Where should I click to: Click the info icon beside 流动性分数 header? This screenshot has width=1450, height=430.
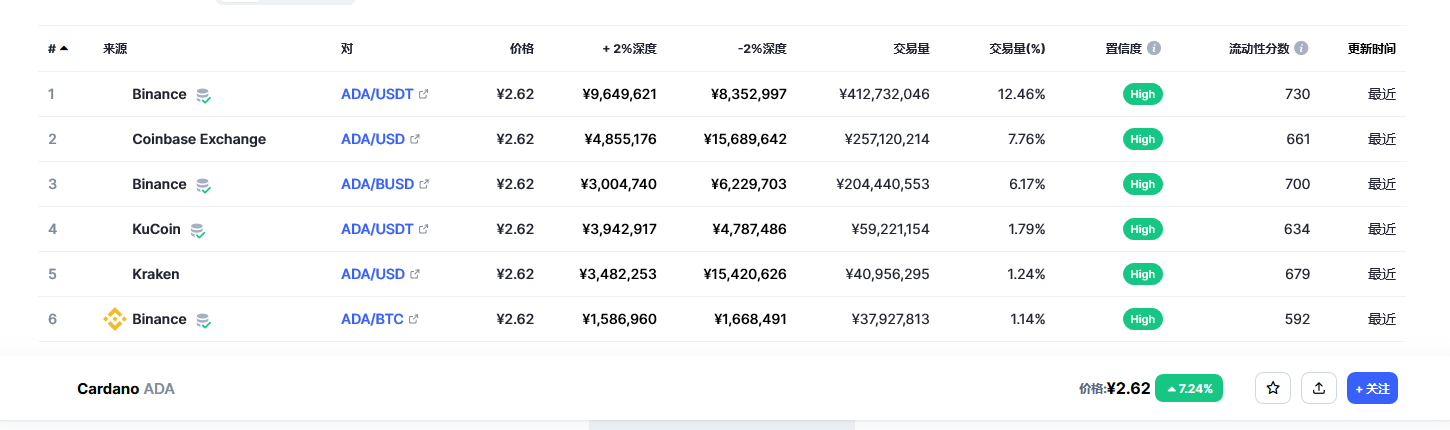click(x=1301, y=48)
